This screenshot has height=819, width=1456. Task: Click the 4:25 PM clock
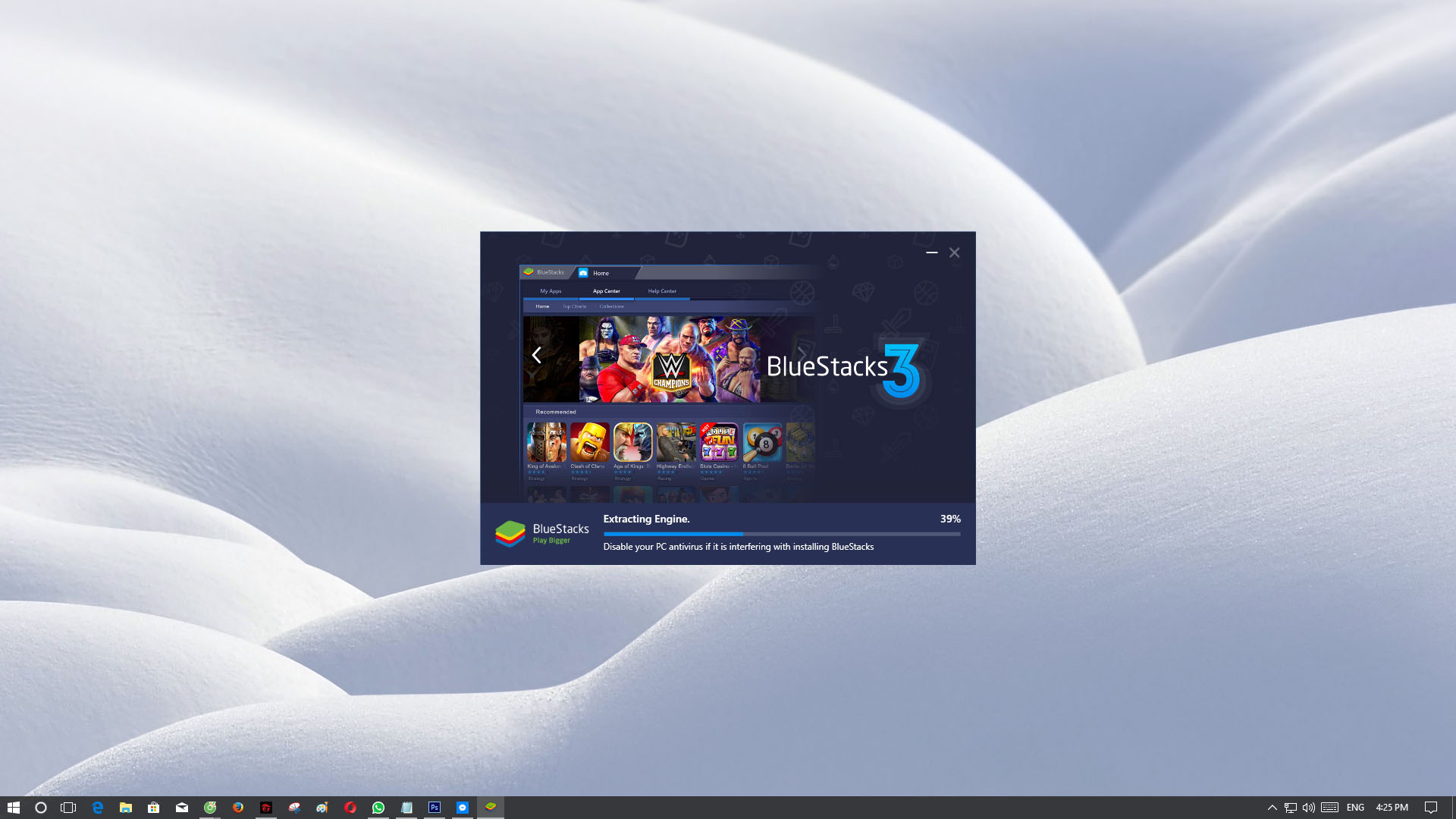point(1392,808)
